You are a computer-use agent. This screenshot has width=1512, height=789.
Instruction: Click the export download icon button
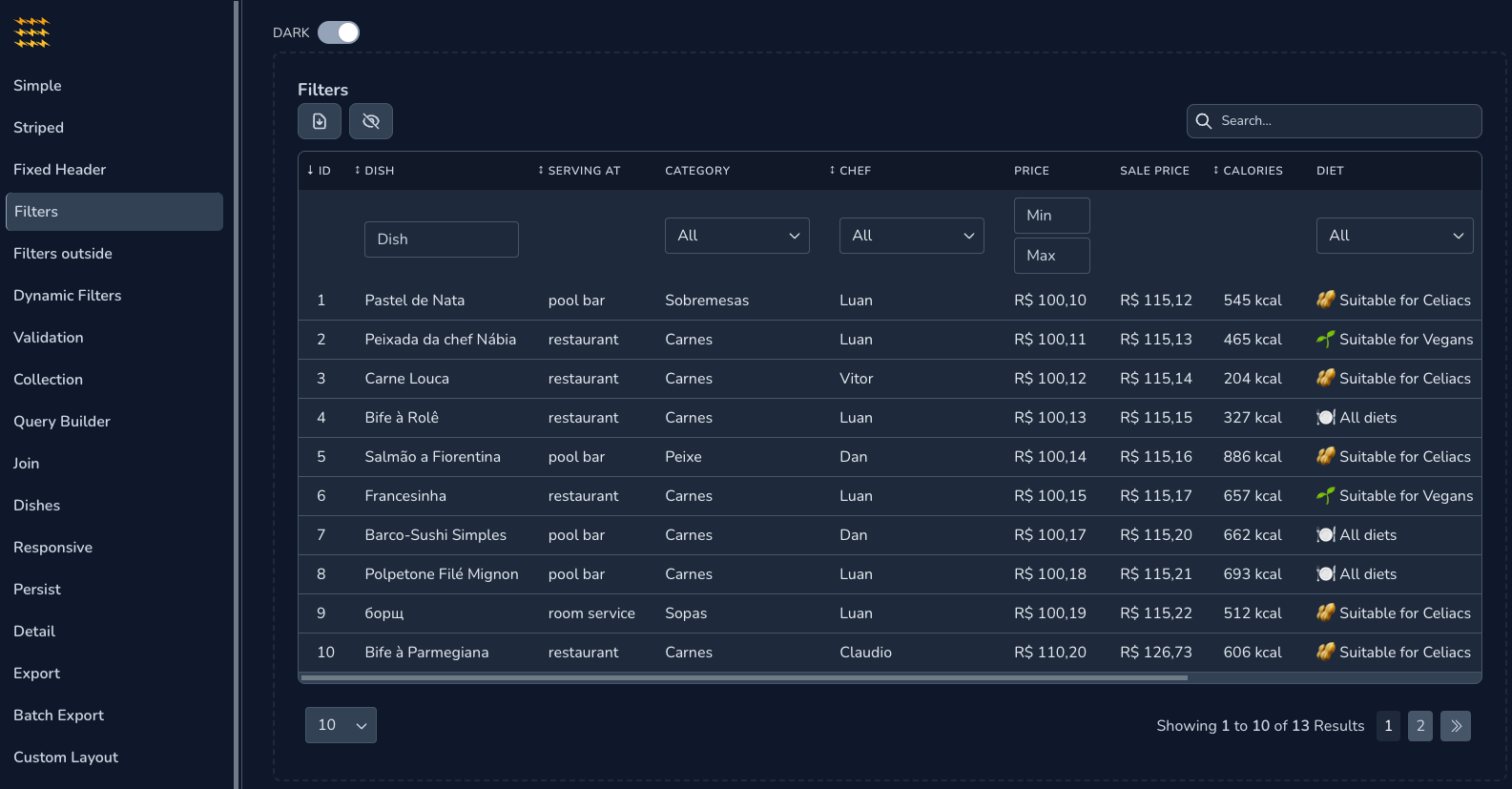(320, 121)
